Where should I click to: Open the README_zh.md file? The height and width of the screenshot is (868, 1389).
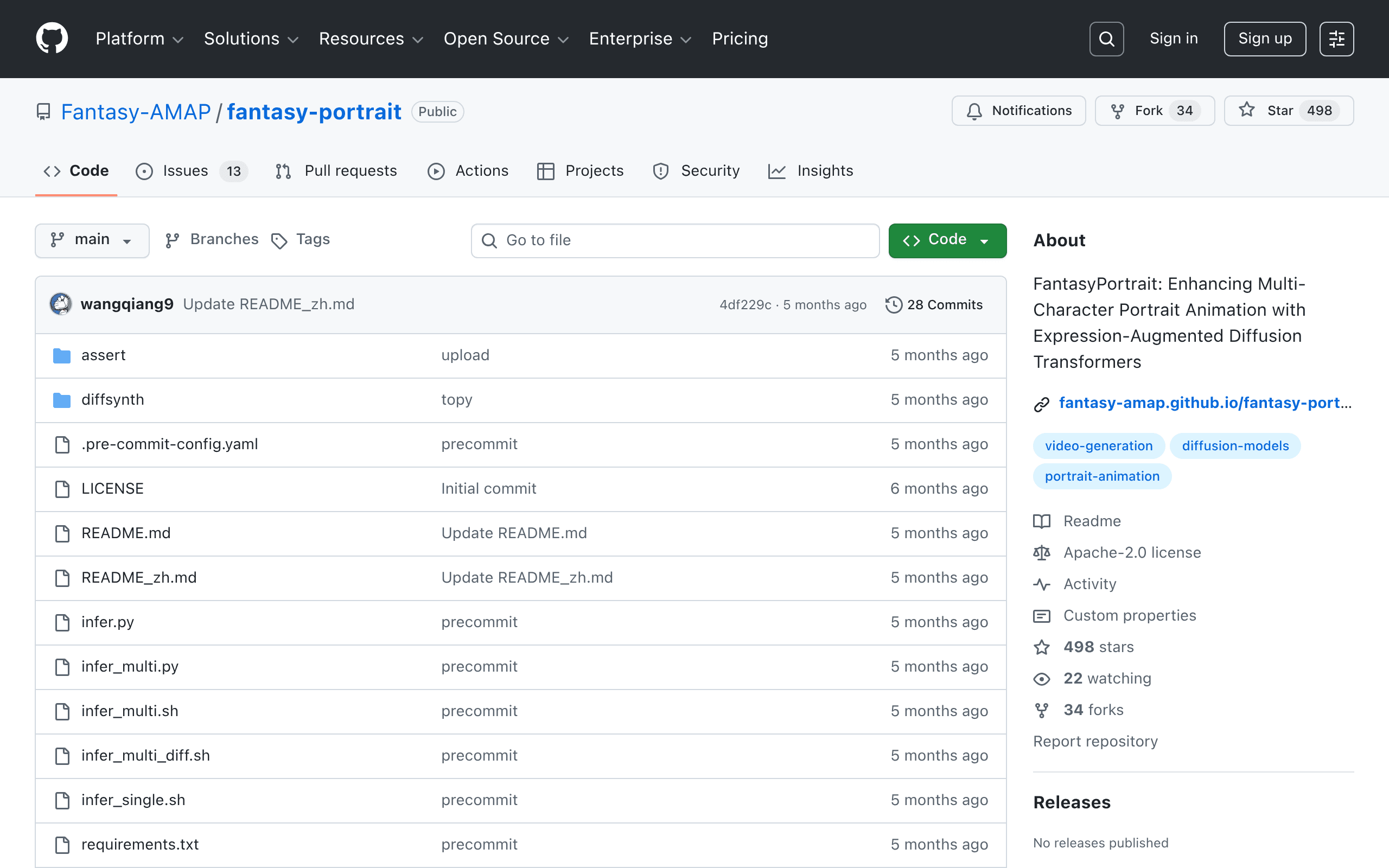(x=139, y=578)
